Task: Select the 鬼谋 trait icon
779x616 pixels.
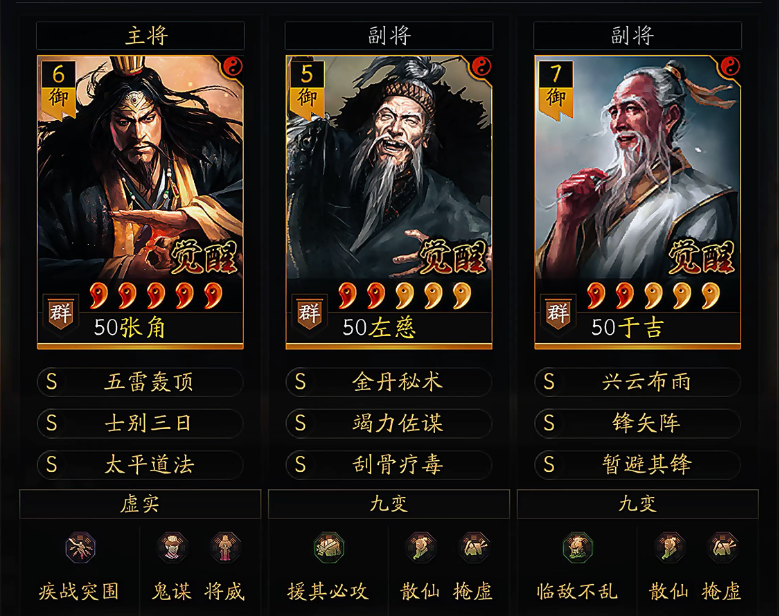Action: point(172,547)
